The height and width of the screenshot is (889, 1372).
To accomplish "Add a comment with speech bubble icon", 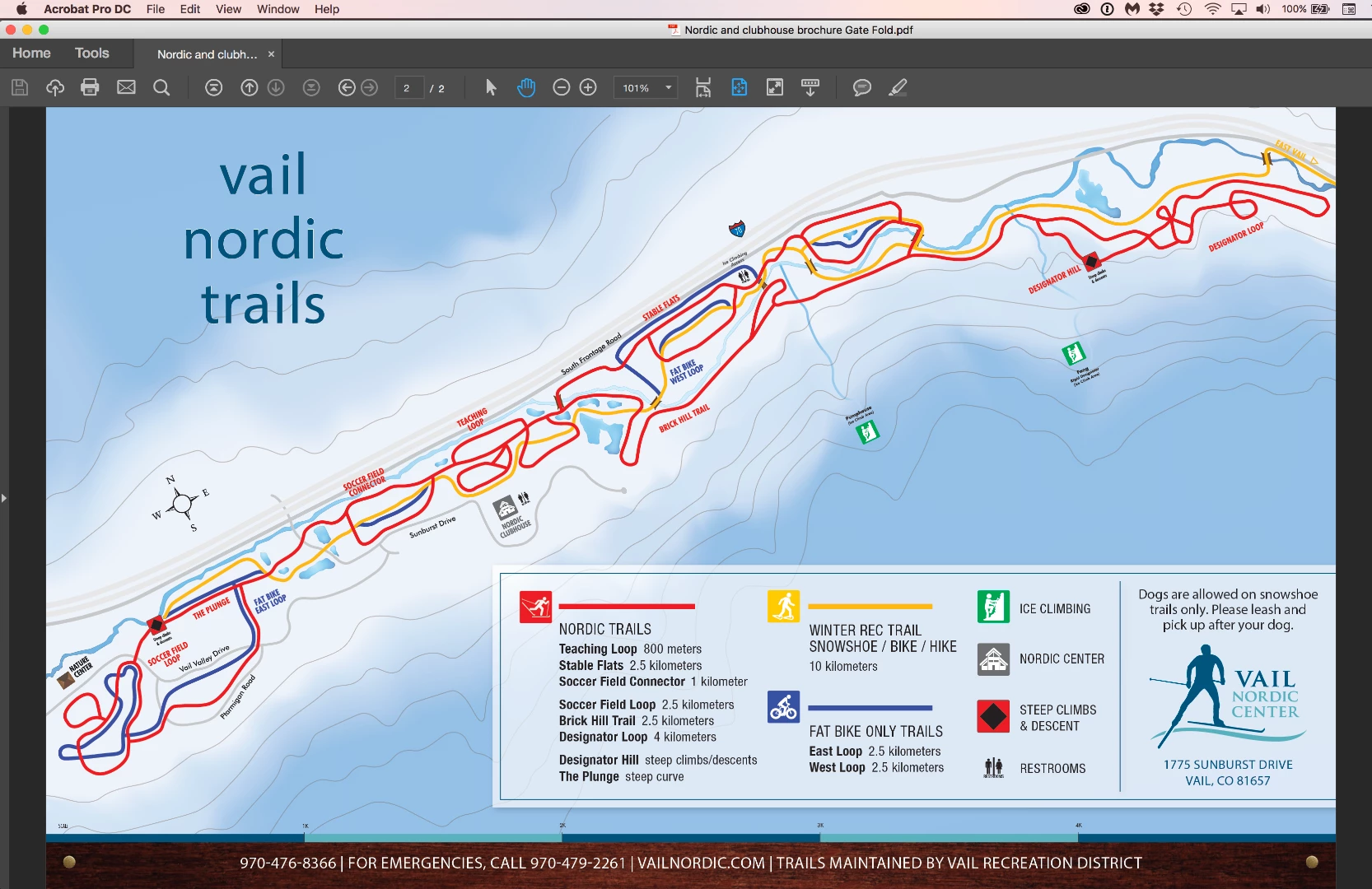I will [862, 87].
